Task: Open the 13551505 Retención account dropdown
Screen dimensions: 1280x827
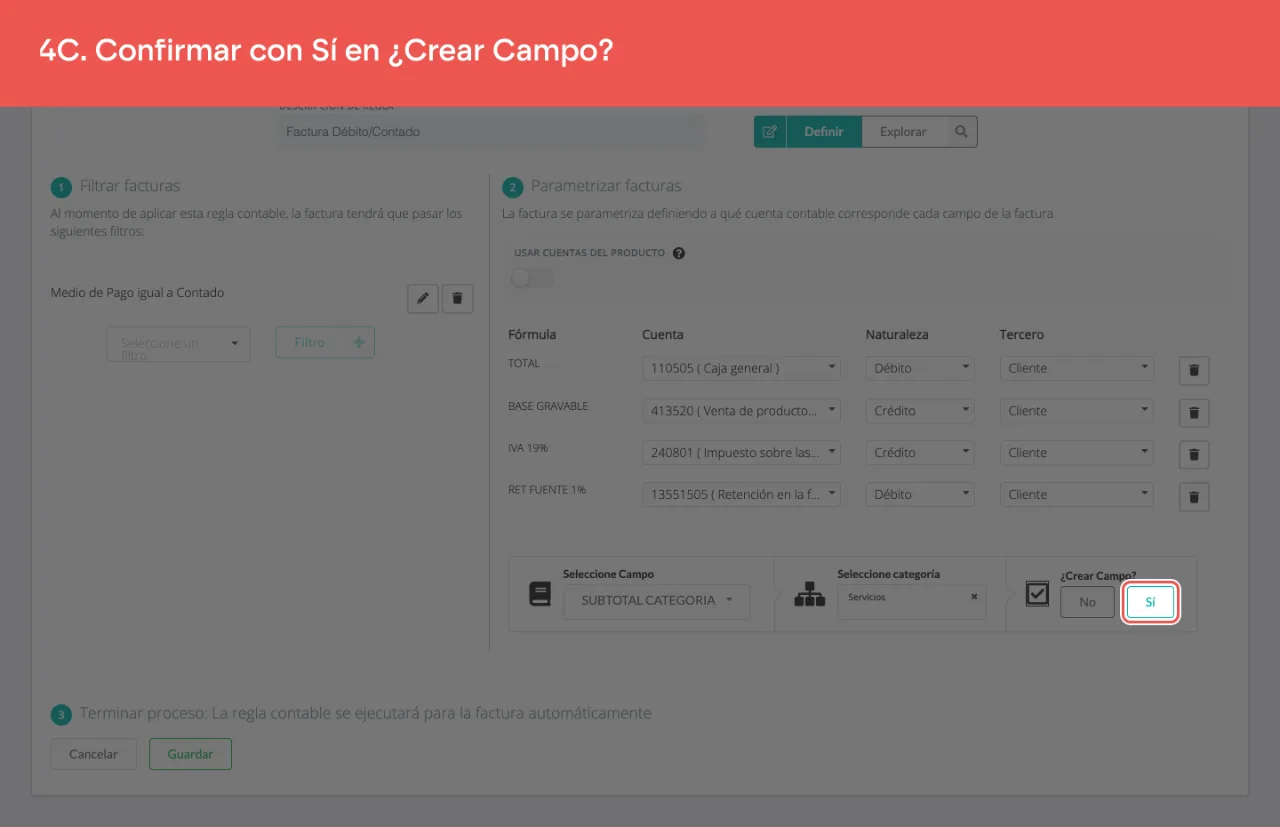Action: [742, 494]
